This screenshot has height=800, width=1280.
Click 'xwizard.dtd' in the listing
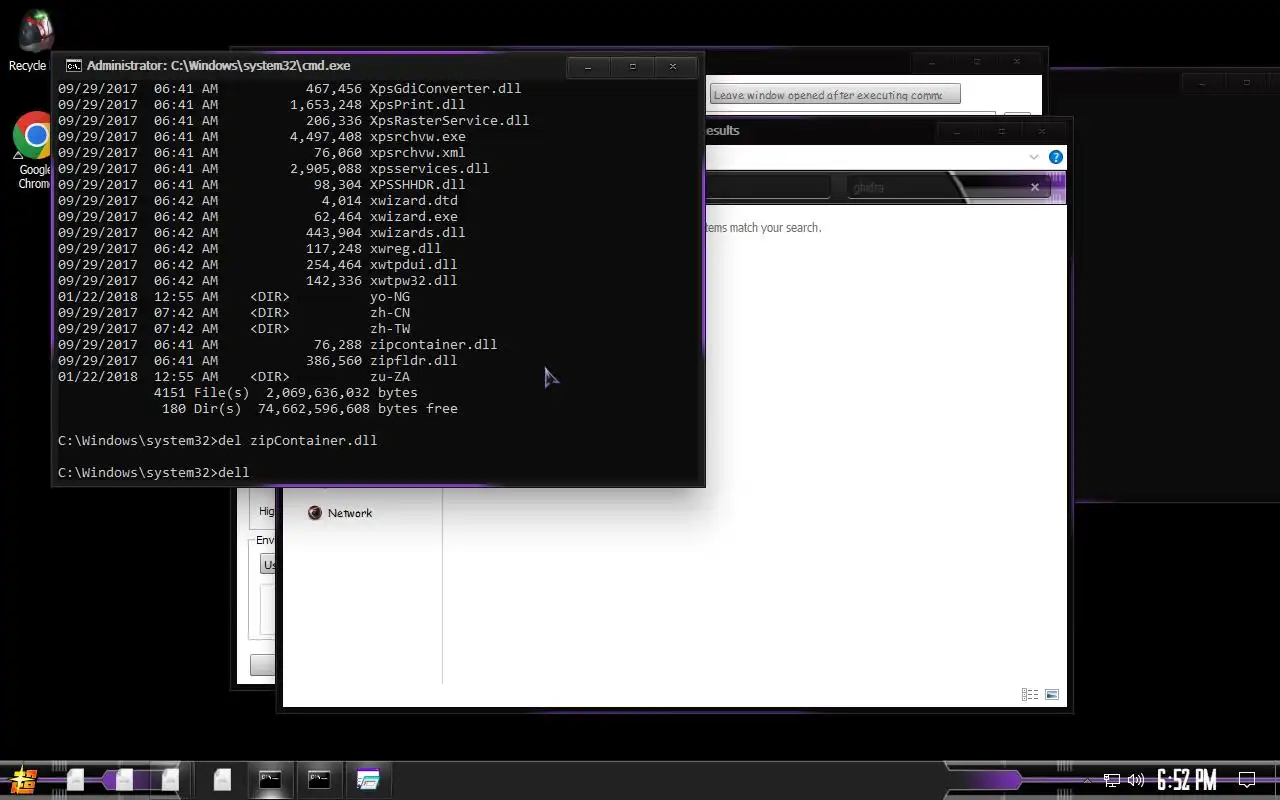click(413, 200)
